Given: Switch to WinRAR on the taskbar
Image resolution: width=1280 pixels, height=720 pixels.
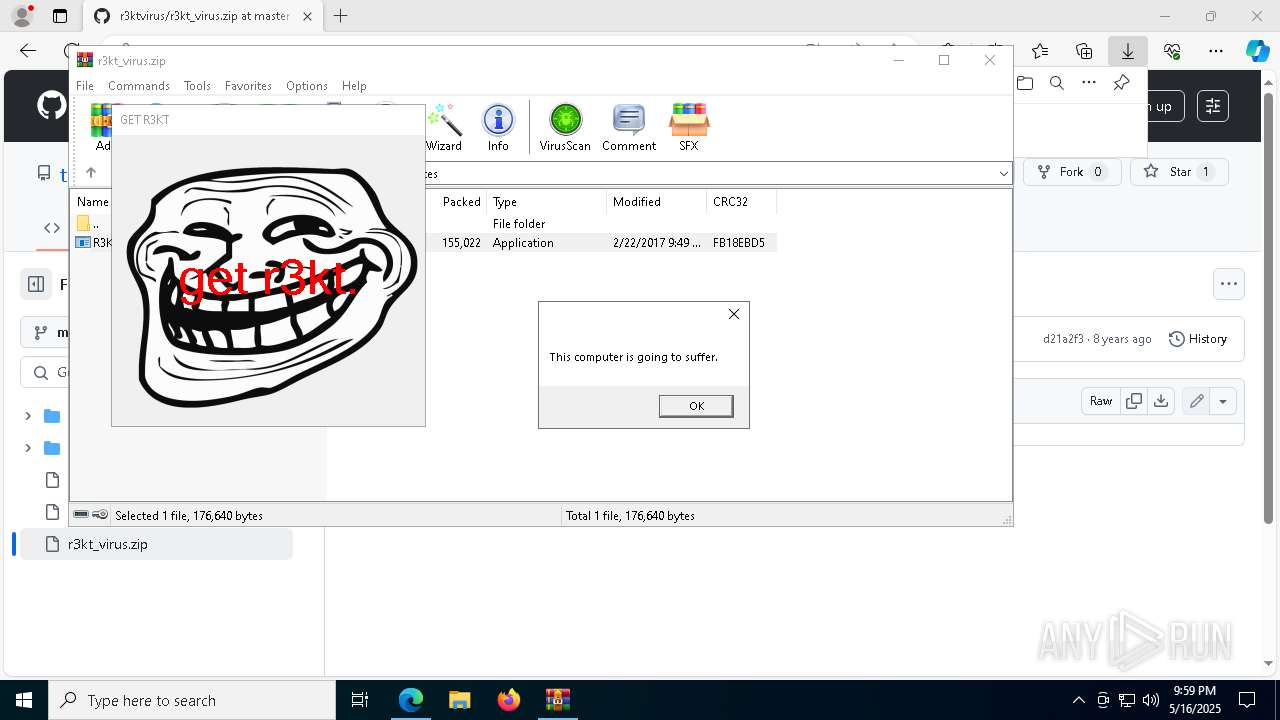Looking at the screenshot, I should coord(557,700).
